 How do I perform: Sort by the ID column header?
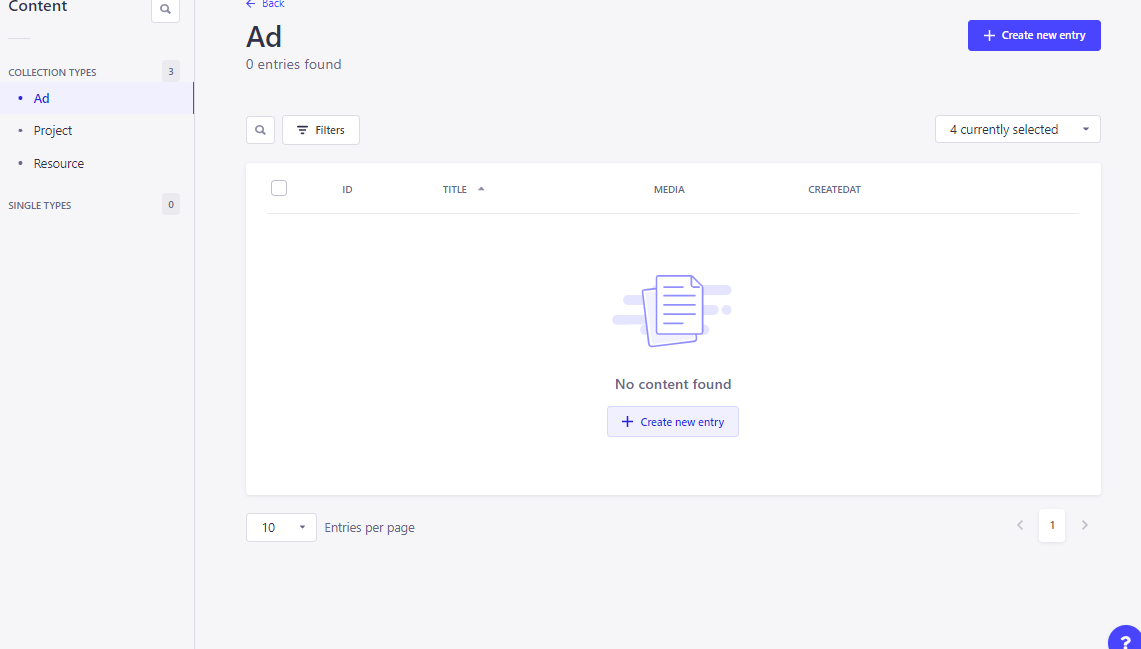[347, 189]
